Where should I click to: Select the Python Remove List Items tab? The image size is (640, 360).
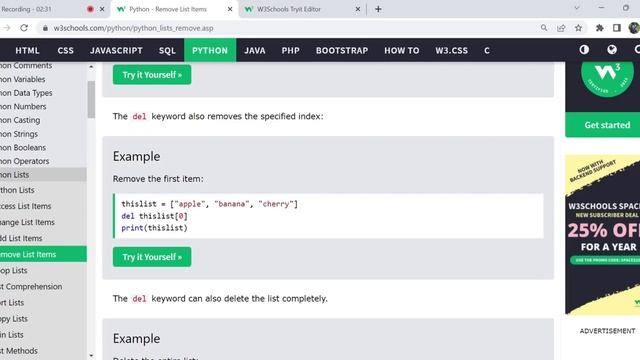click(173, 9)
